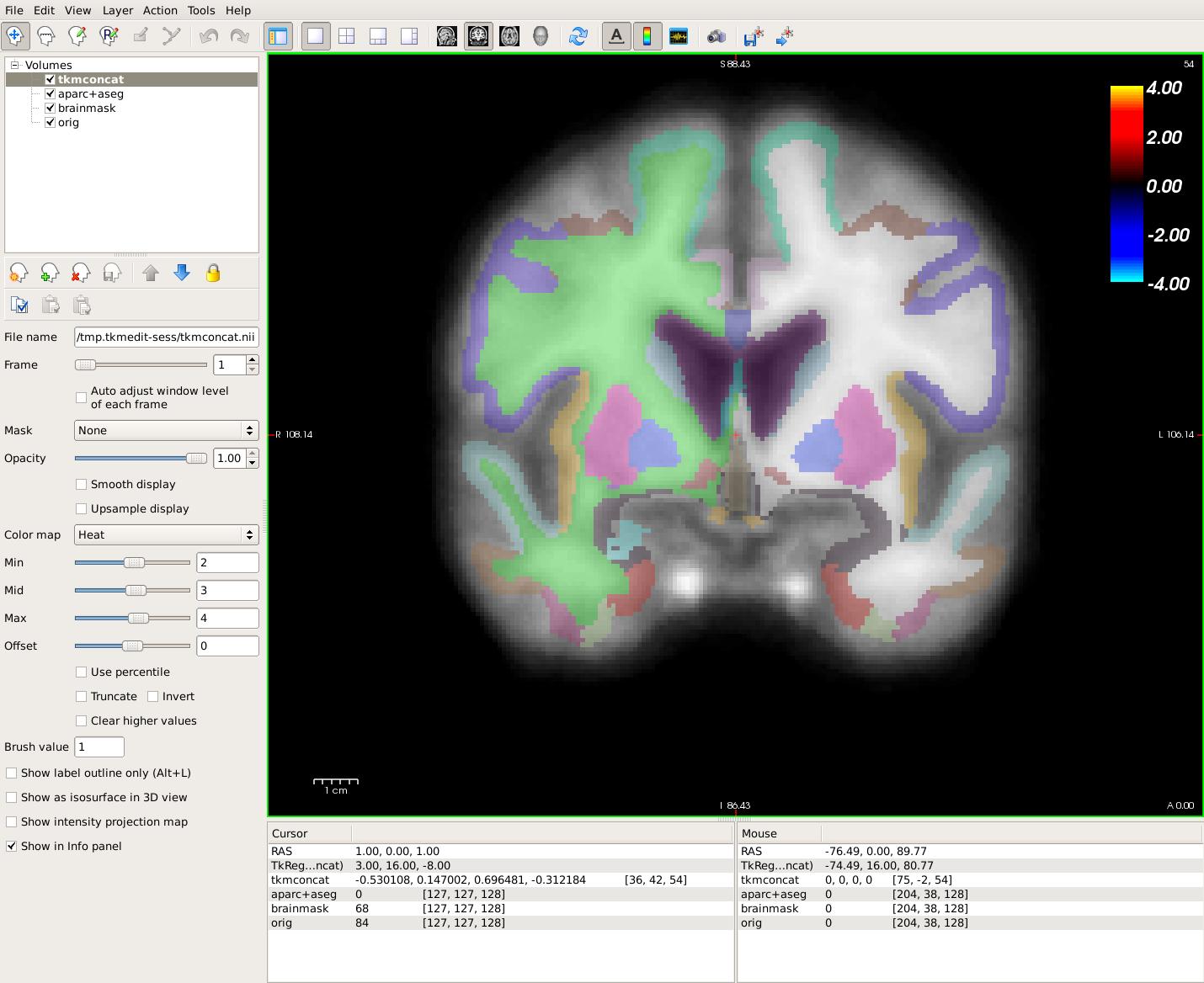Image resolution: width=1204 pixels, height=983 pixels.
Task: Open the Tools menu
Action: pos(200,10)
